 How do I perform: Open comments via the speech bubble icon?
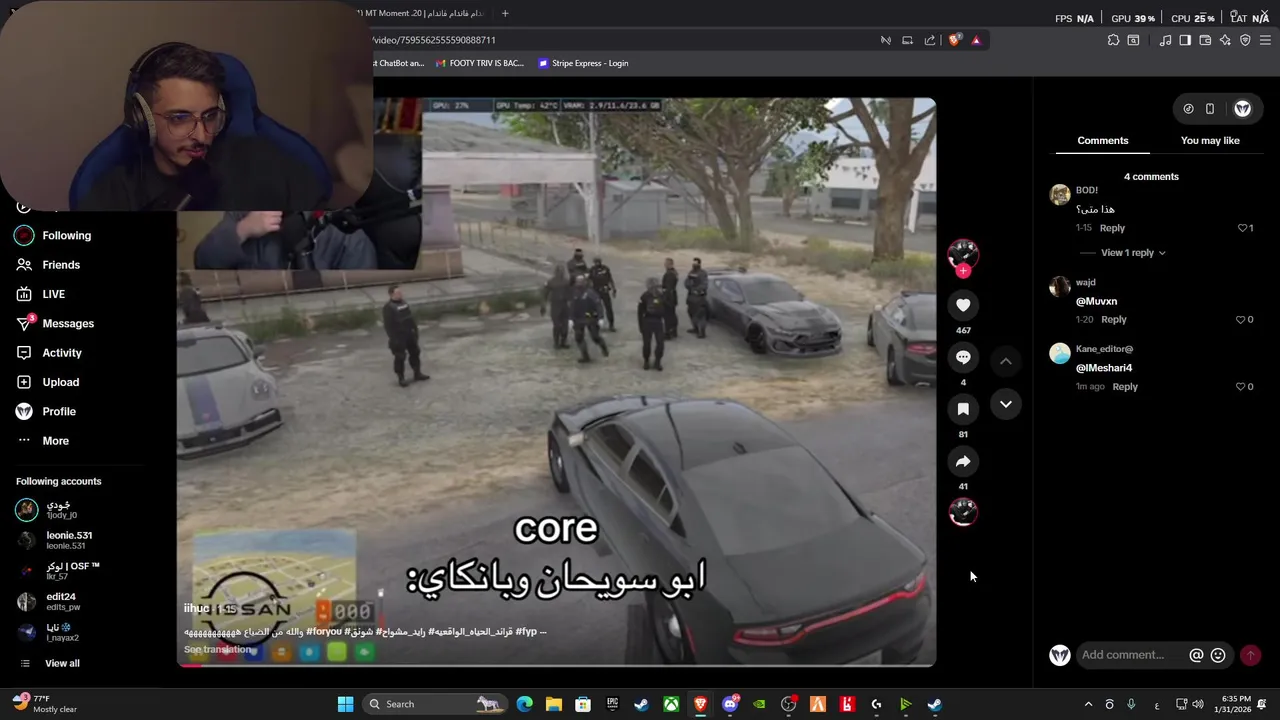click(963, 357)
